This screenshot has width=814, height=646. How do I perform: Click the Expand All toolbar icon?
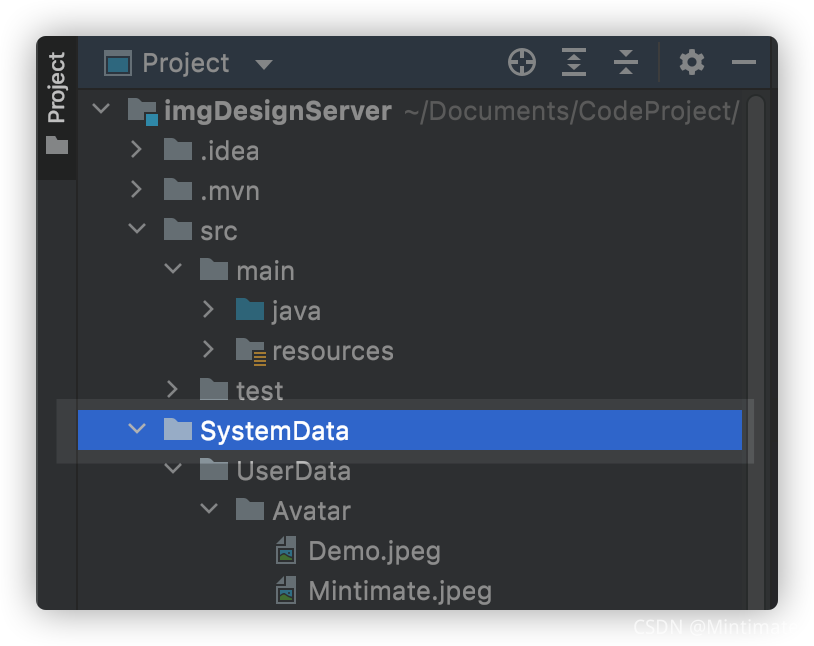574,62
